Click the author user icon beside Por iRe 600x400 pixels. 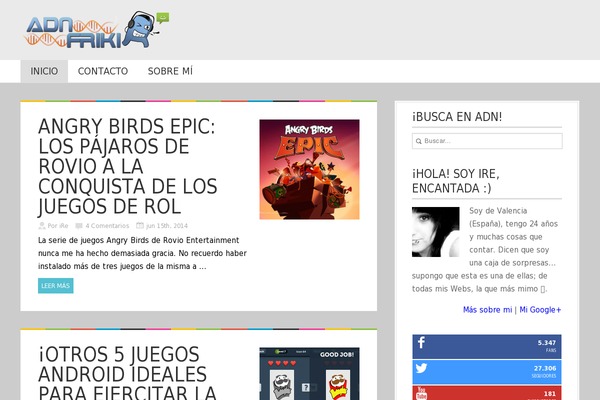click(42, 226)
